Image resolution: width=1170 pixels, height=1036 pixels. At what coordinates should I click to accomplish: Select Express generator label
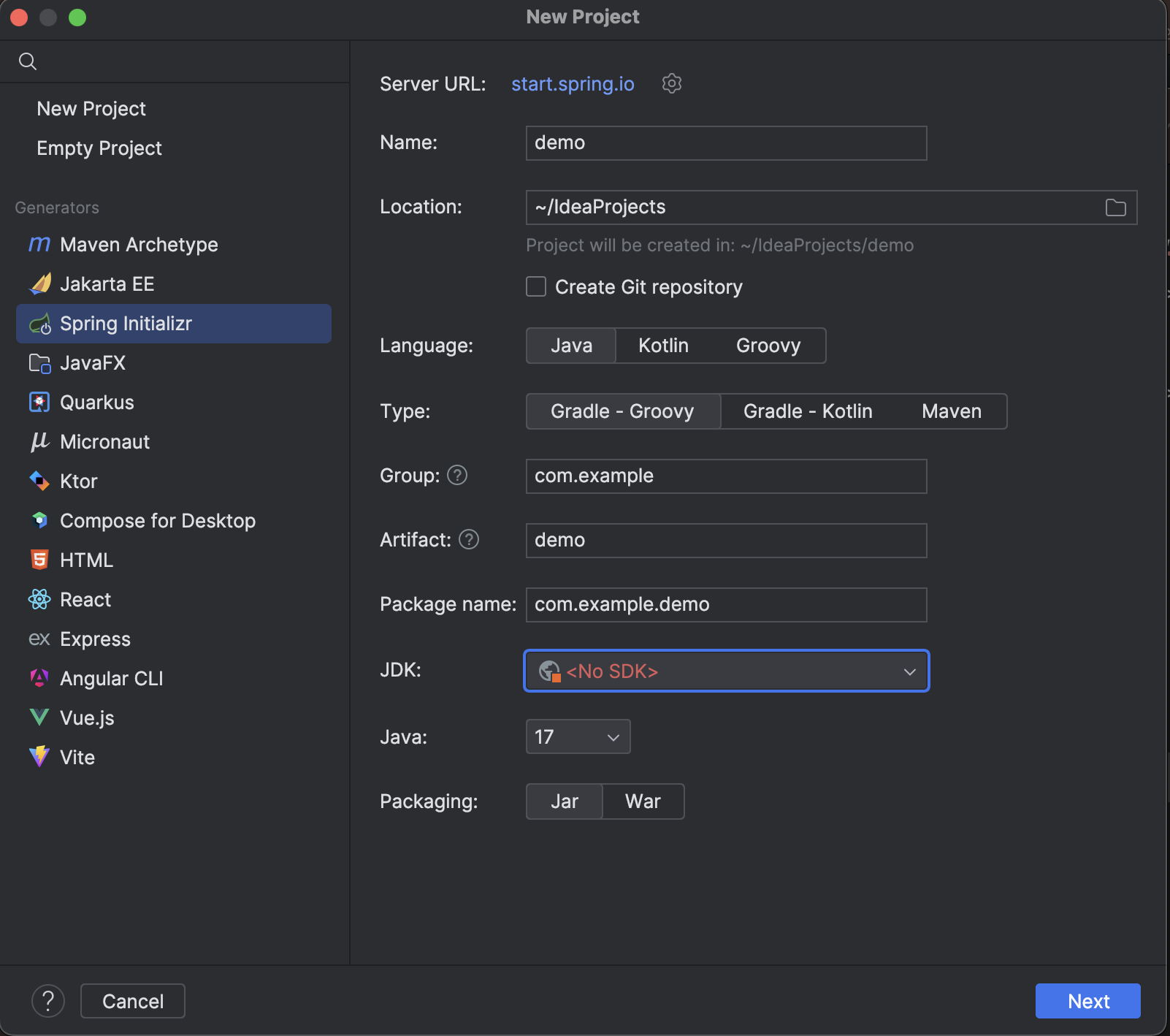tap(95, 639)
